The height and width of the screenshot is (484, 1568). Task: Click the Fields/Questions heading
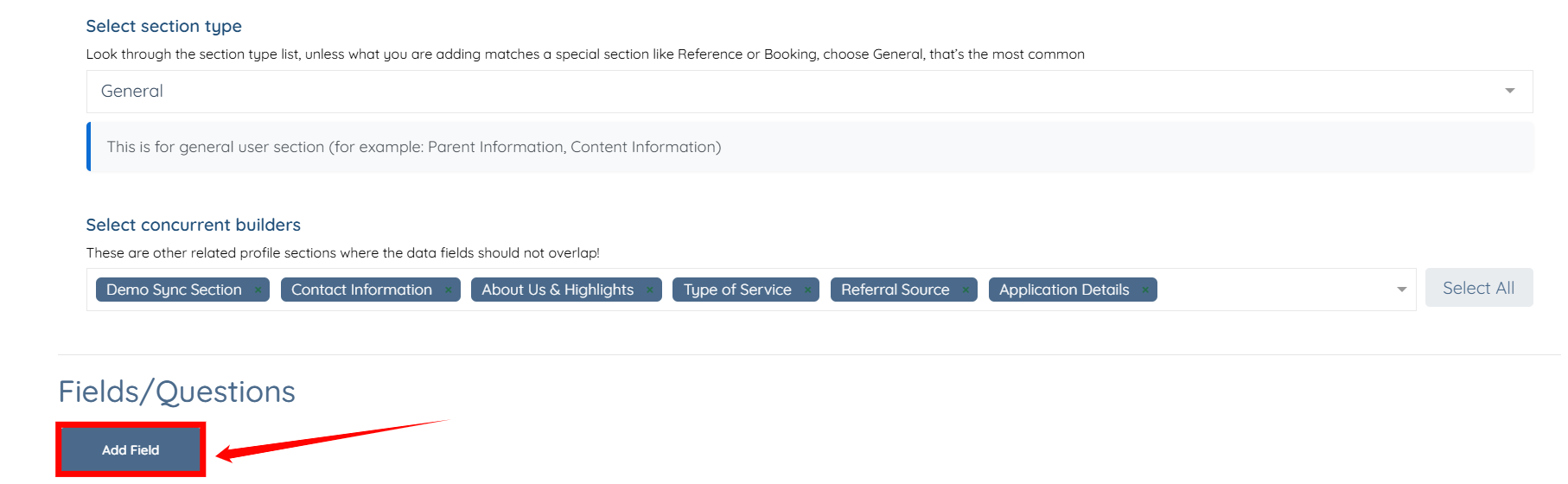(x=176, y=392)
